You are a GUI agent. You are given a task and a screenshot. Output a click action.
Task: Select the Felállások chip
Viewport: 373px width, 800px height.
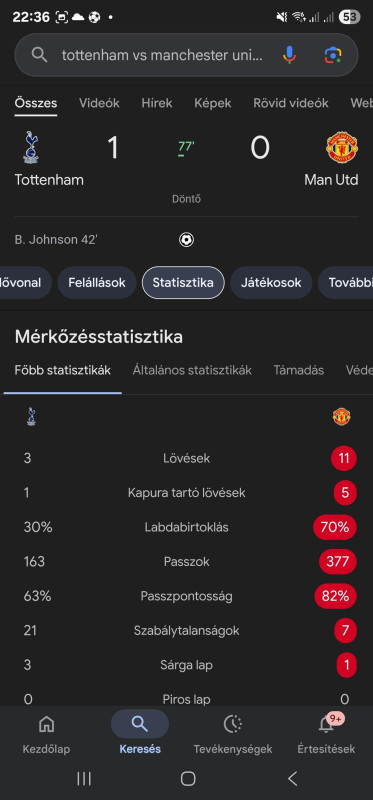97,283
